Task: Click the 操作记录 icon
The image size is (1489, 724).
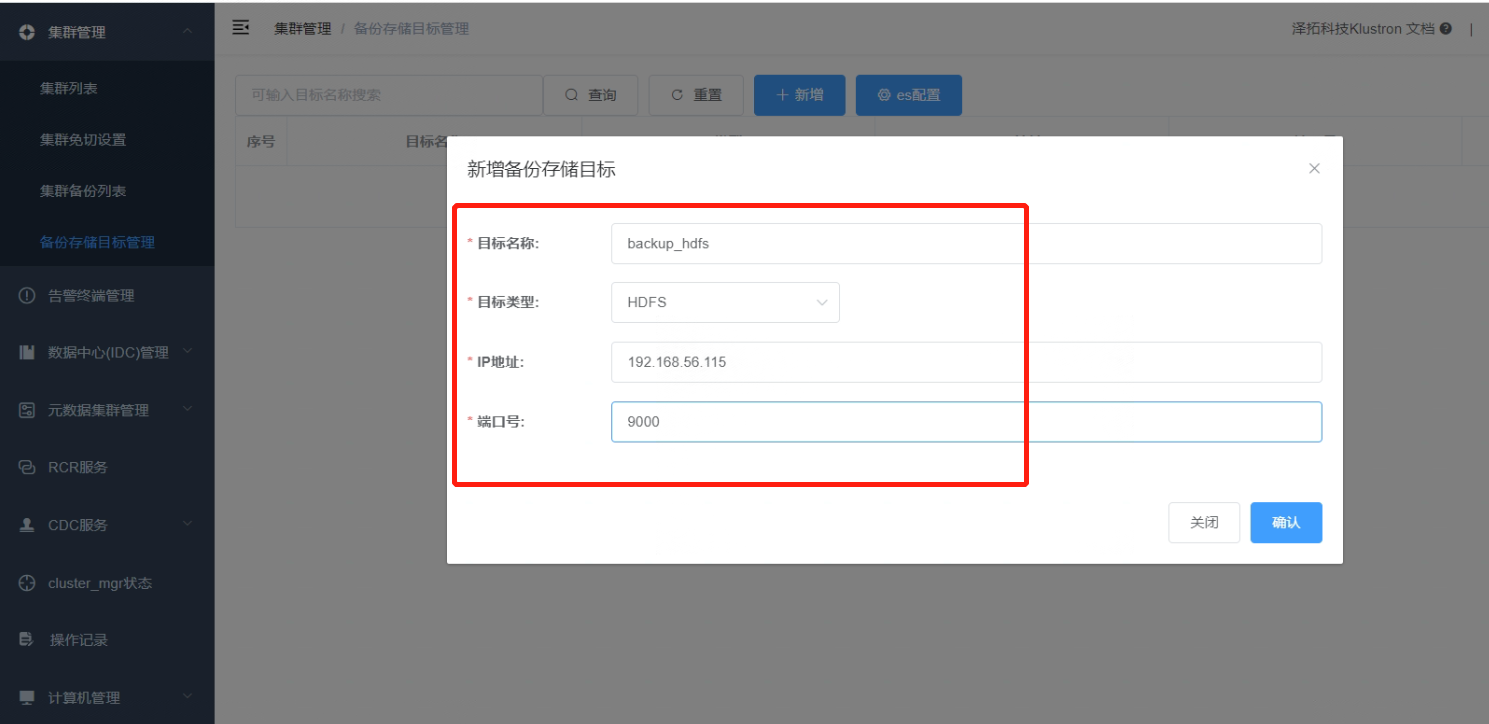Action: click(x=27, y=640)
